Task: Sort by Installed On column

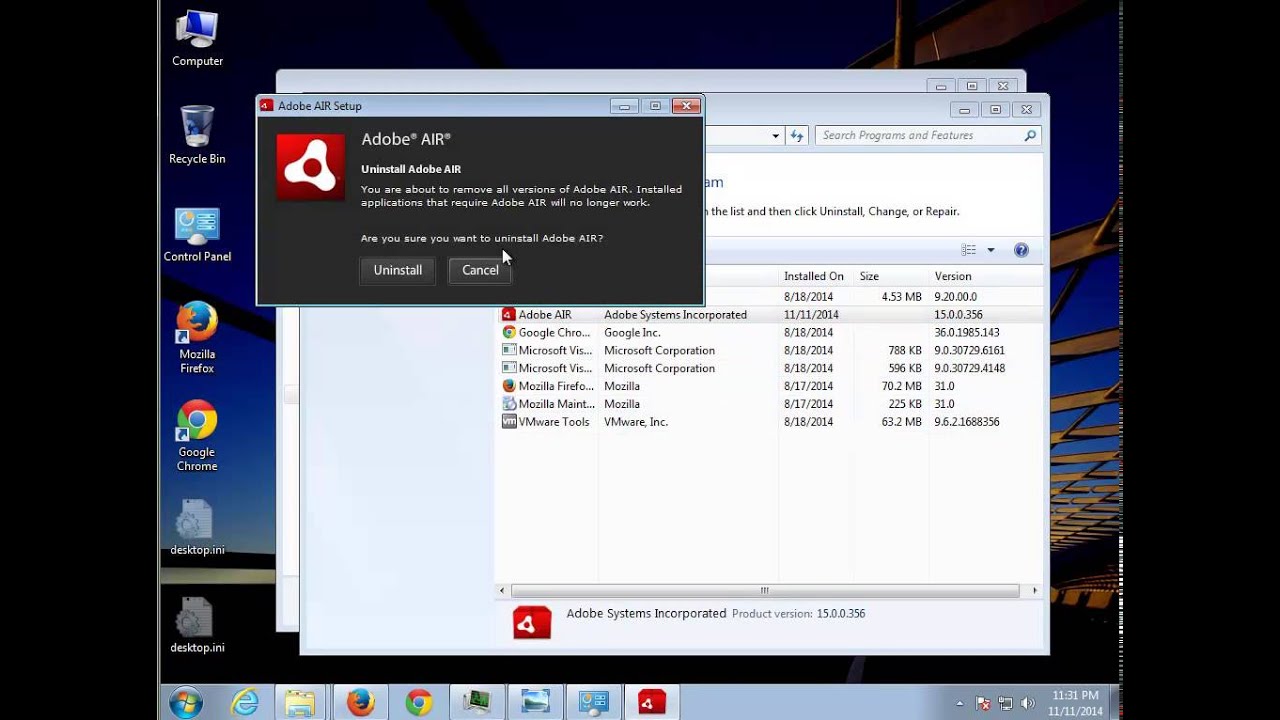Action: point(816,276)
